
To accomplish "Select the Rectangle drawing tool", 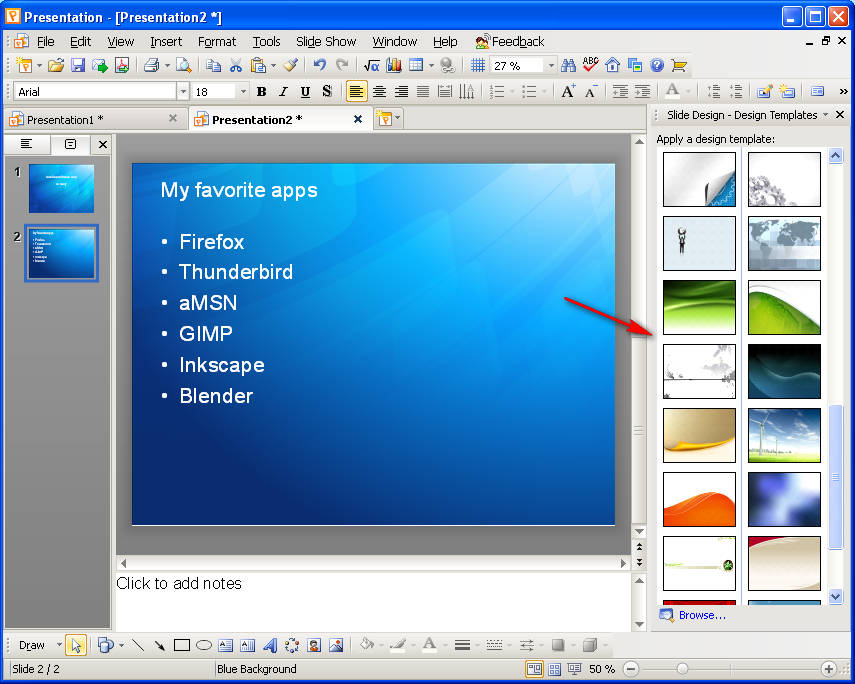I will [182, 645].
